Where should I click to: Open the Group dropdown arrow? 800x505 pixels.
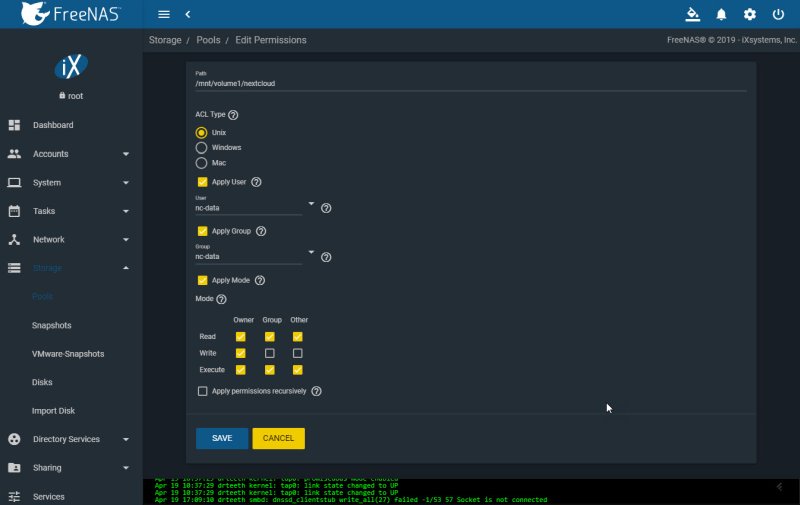[311, 252]
